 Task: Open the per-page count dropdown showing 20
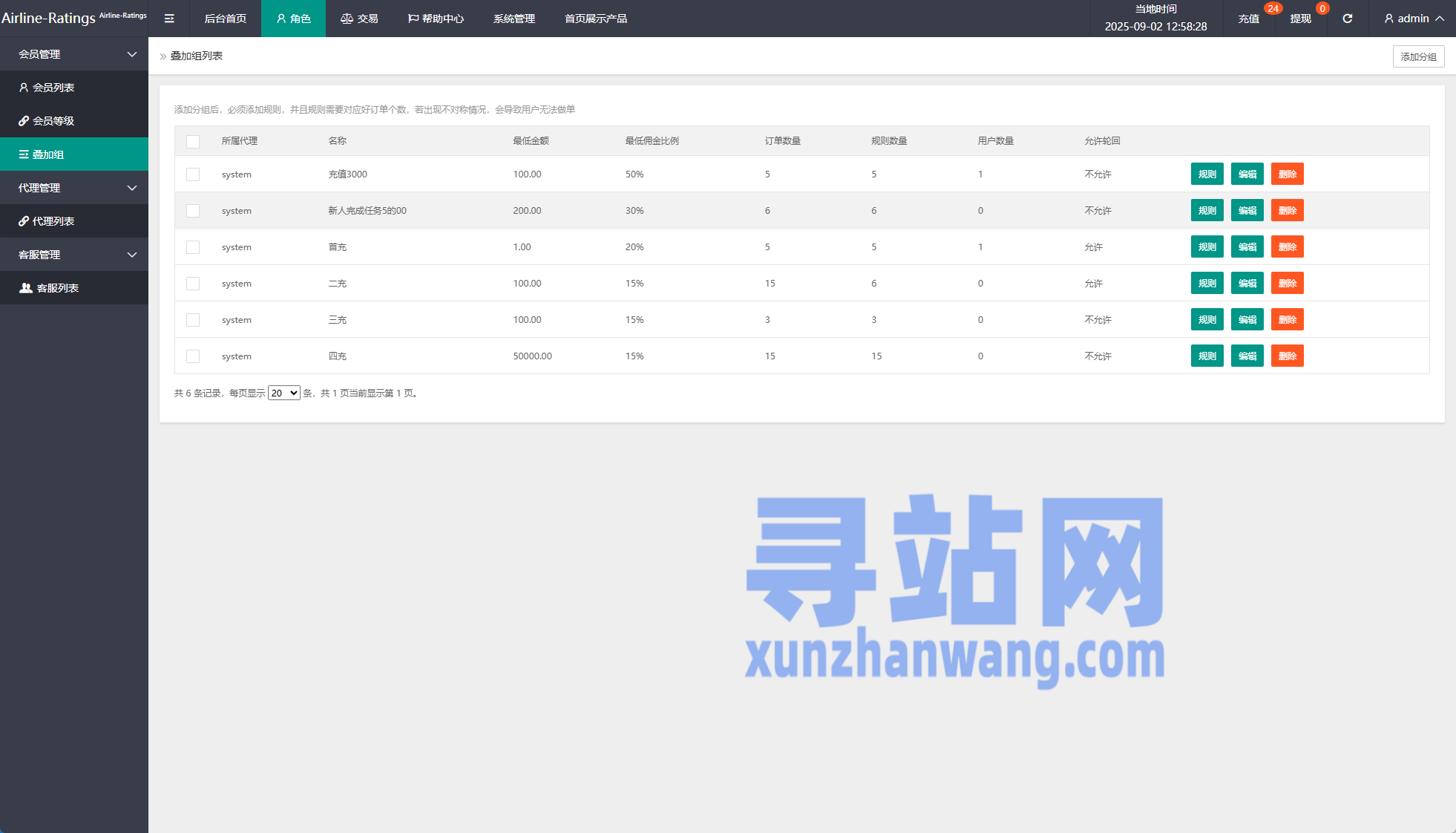click(x=284, y=393)
